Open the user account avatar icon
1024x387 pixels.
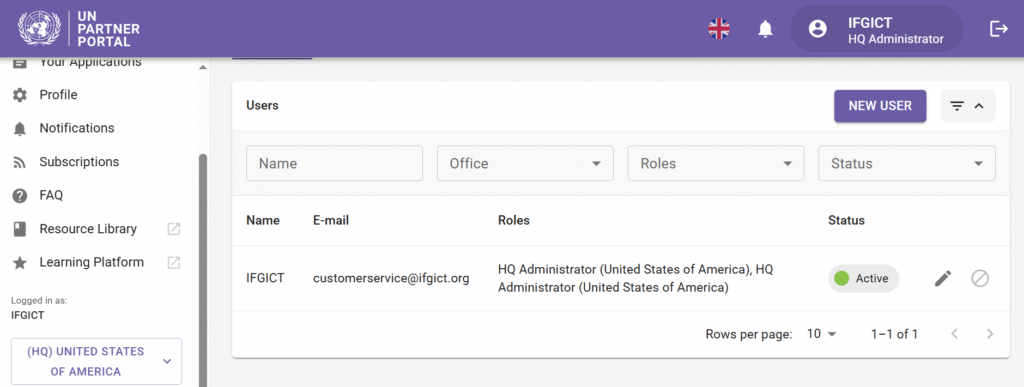(818, 29)
